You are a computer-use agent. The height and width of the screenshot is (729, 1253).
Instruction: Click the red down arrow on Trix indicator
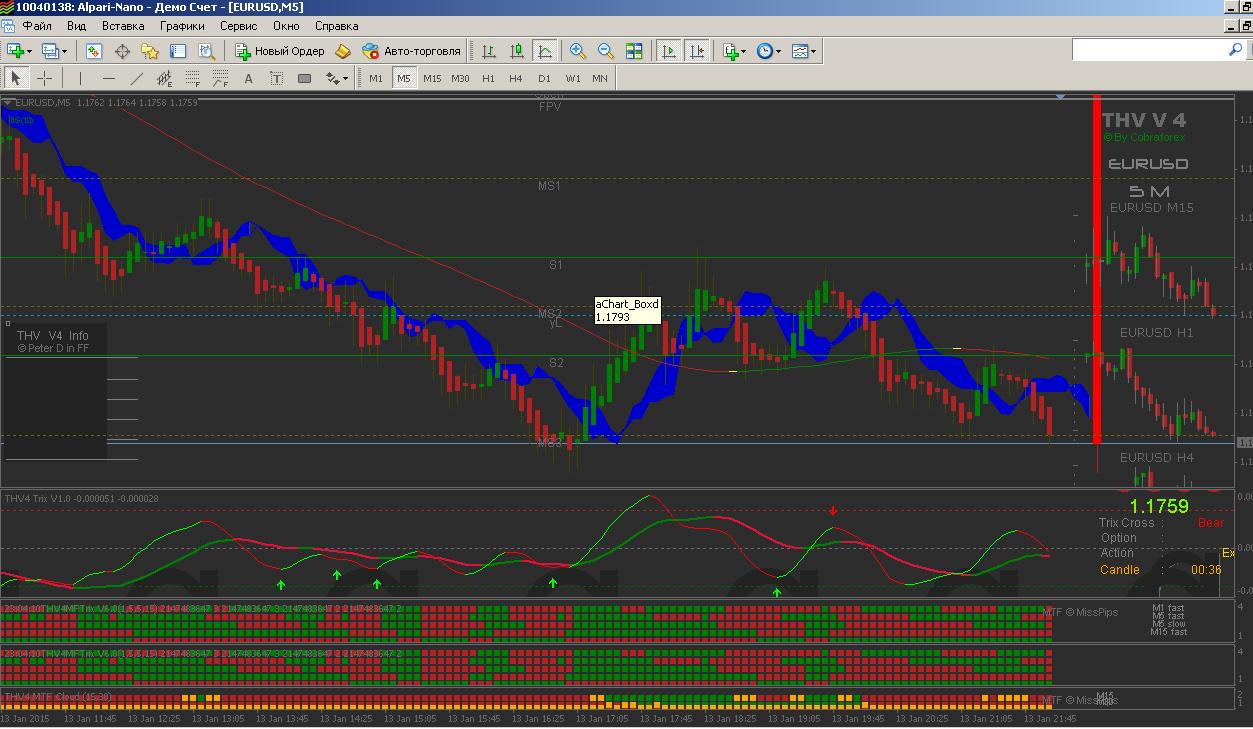coord(833,512)
